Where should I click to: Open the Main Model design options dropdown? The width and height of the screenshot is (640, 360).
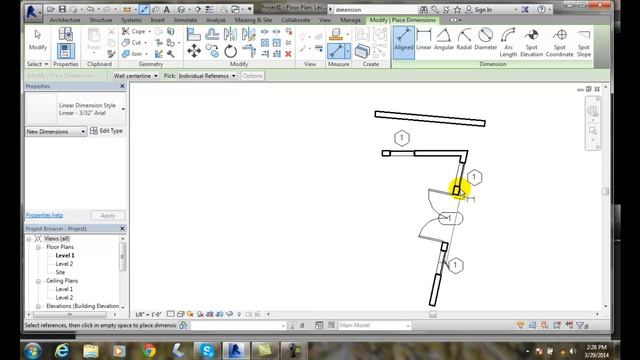374,325
